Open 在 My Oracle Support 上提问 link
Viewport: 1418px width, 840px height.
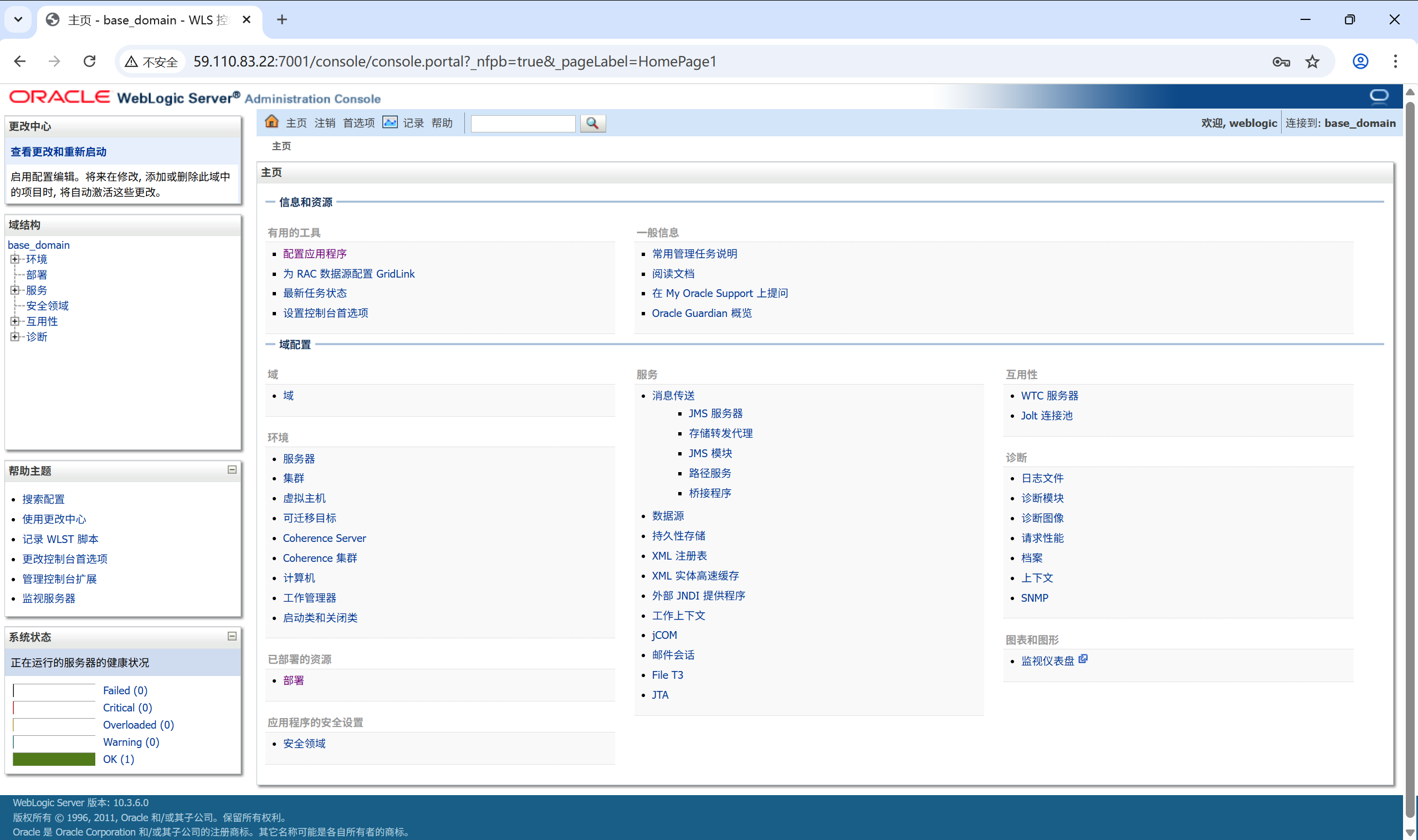pos(719,293)
